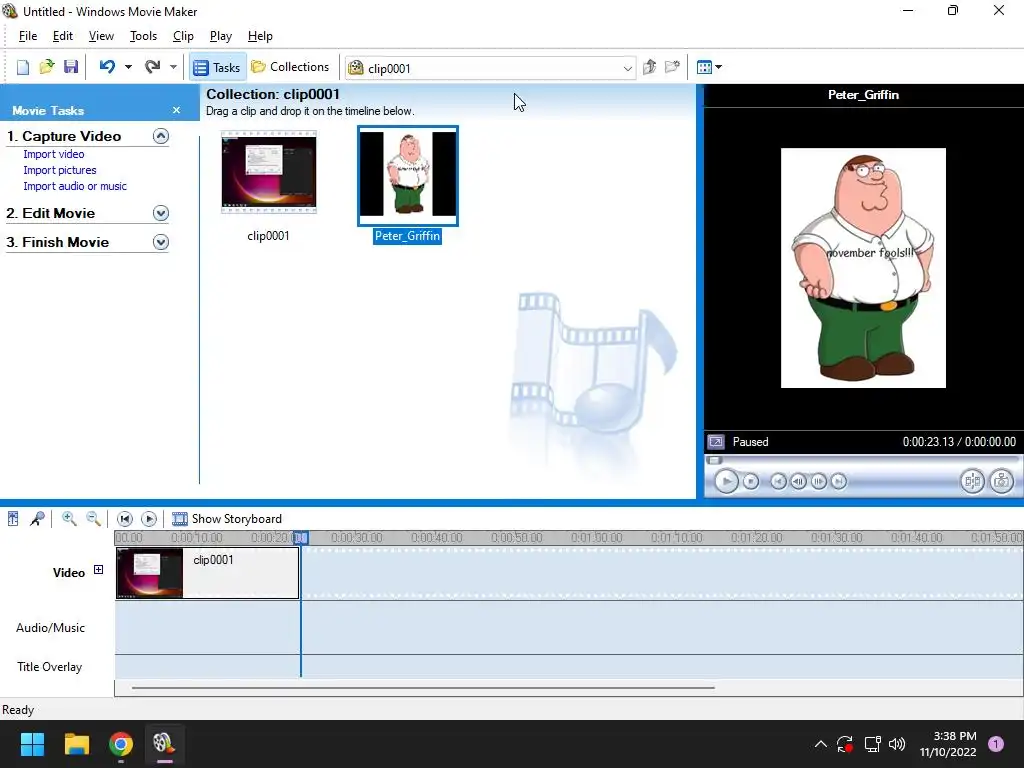Zoom in on the timeline
This screenshot has height=768, width=1024.
click(69, 519)
